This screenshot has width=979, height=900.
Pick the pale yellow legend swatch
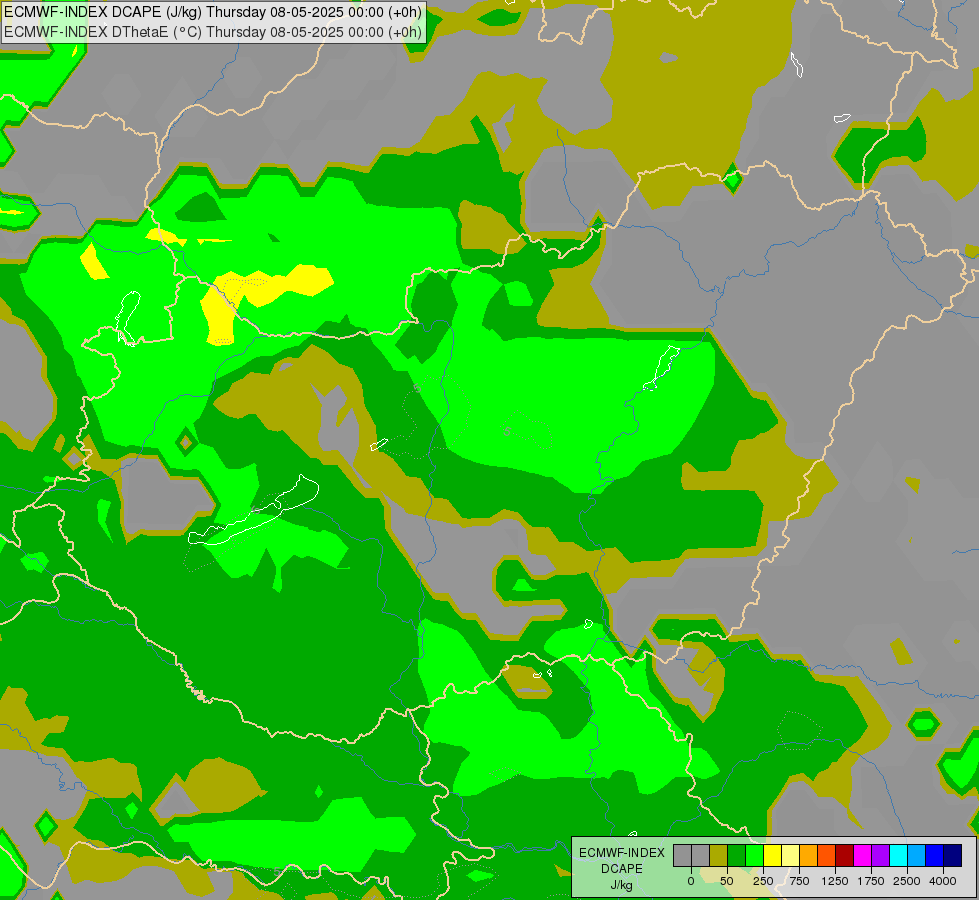point(790,855)
